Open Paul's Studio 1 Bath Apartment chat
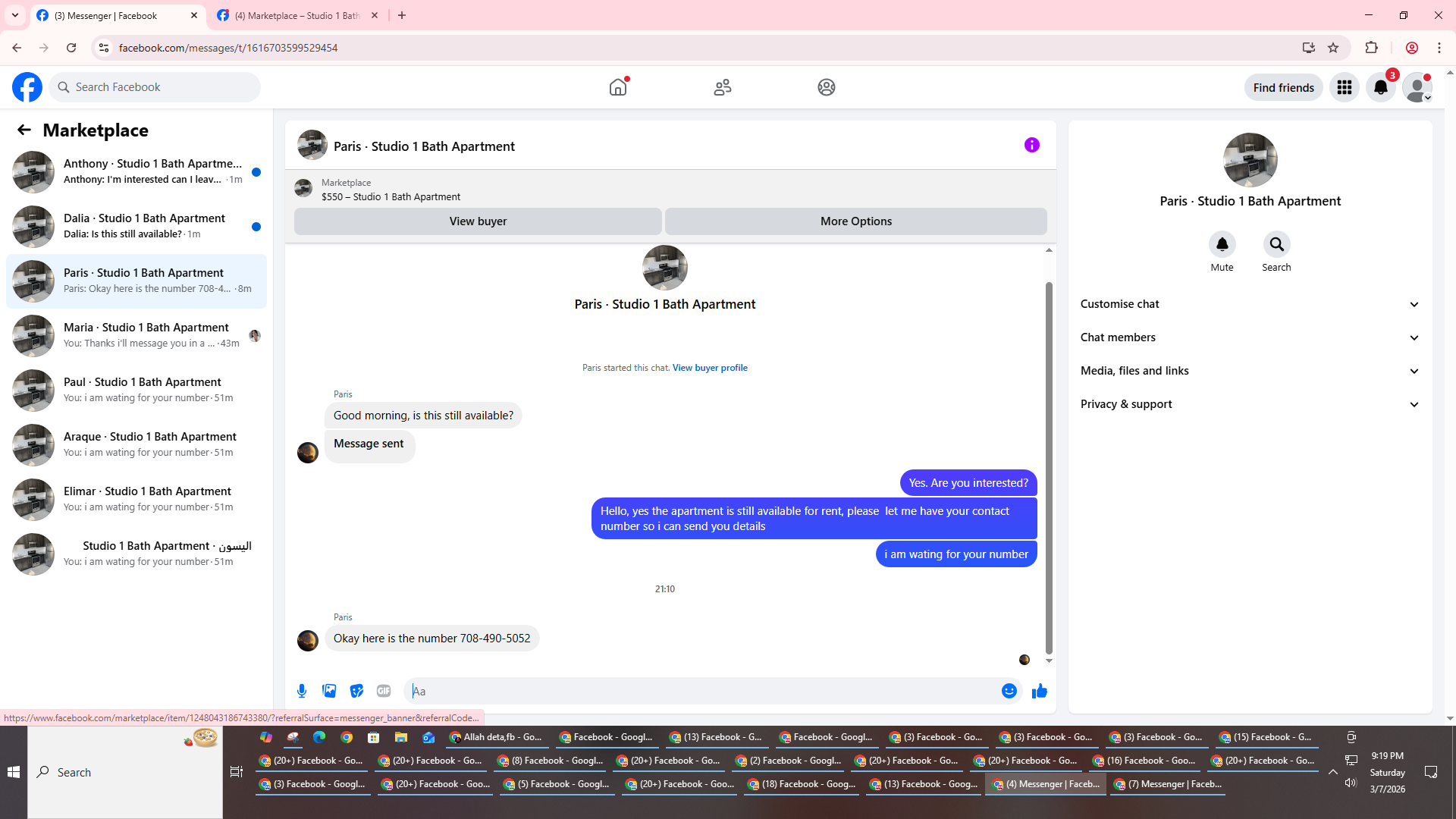 pos(136,391)
